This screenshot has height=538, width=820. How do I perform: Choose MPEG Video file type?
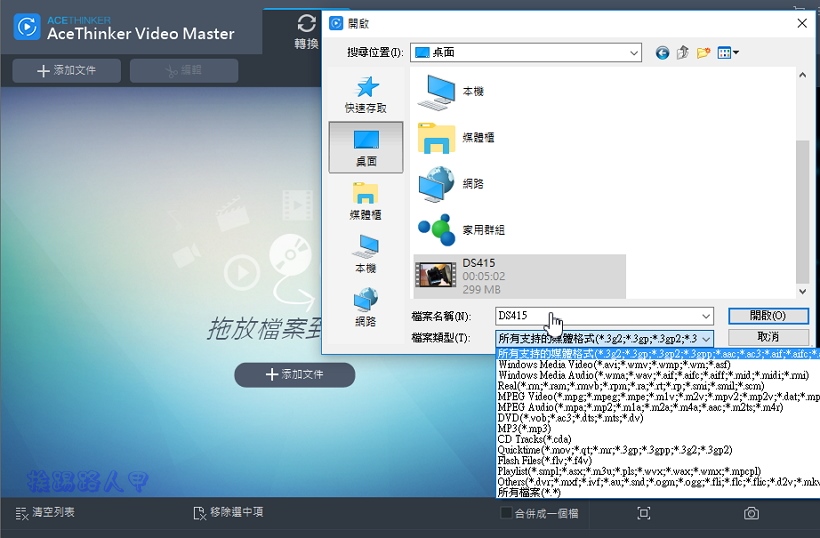[x=658, y=397]
